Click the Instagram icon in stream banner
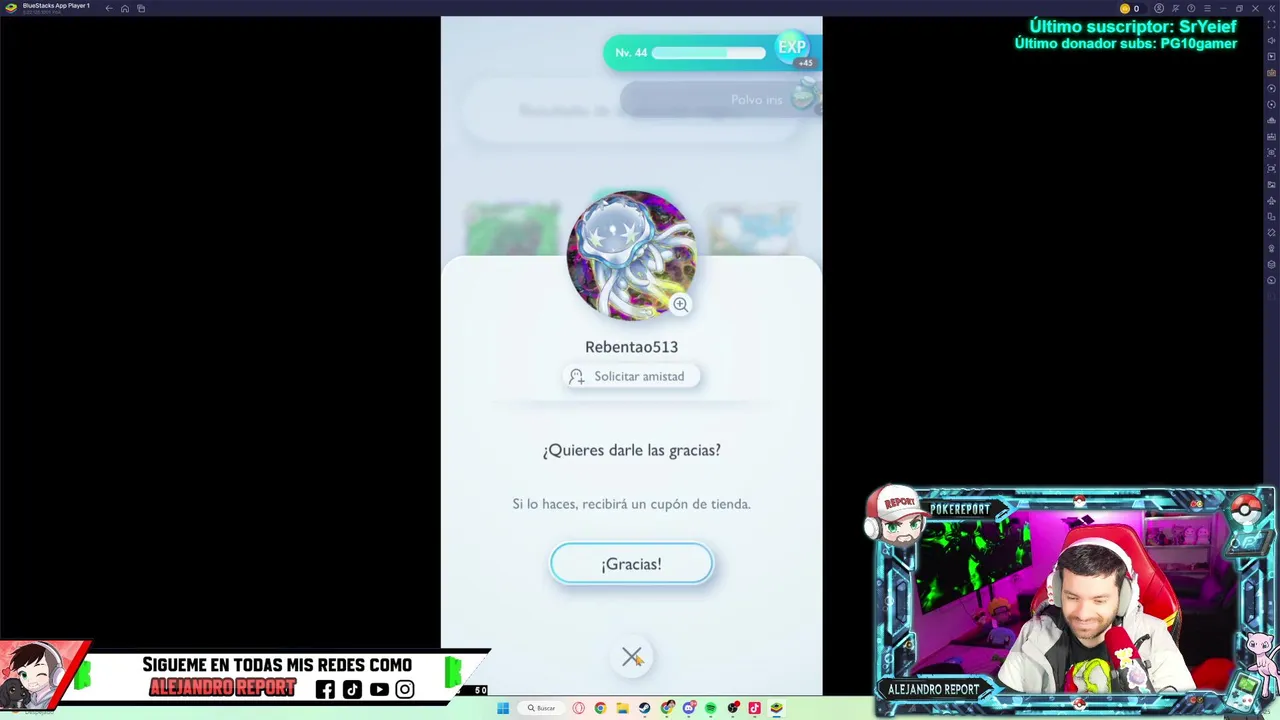Screen dimensions: 1280x720 pyautogui.click(x=405, y=689)
